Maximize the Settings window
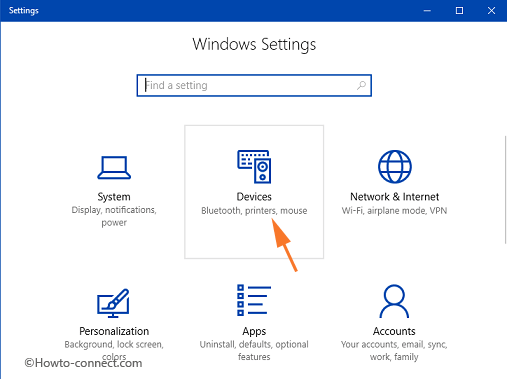 pos(459,11)
